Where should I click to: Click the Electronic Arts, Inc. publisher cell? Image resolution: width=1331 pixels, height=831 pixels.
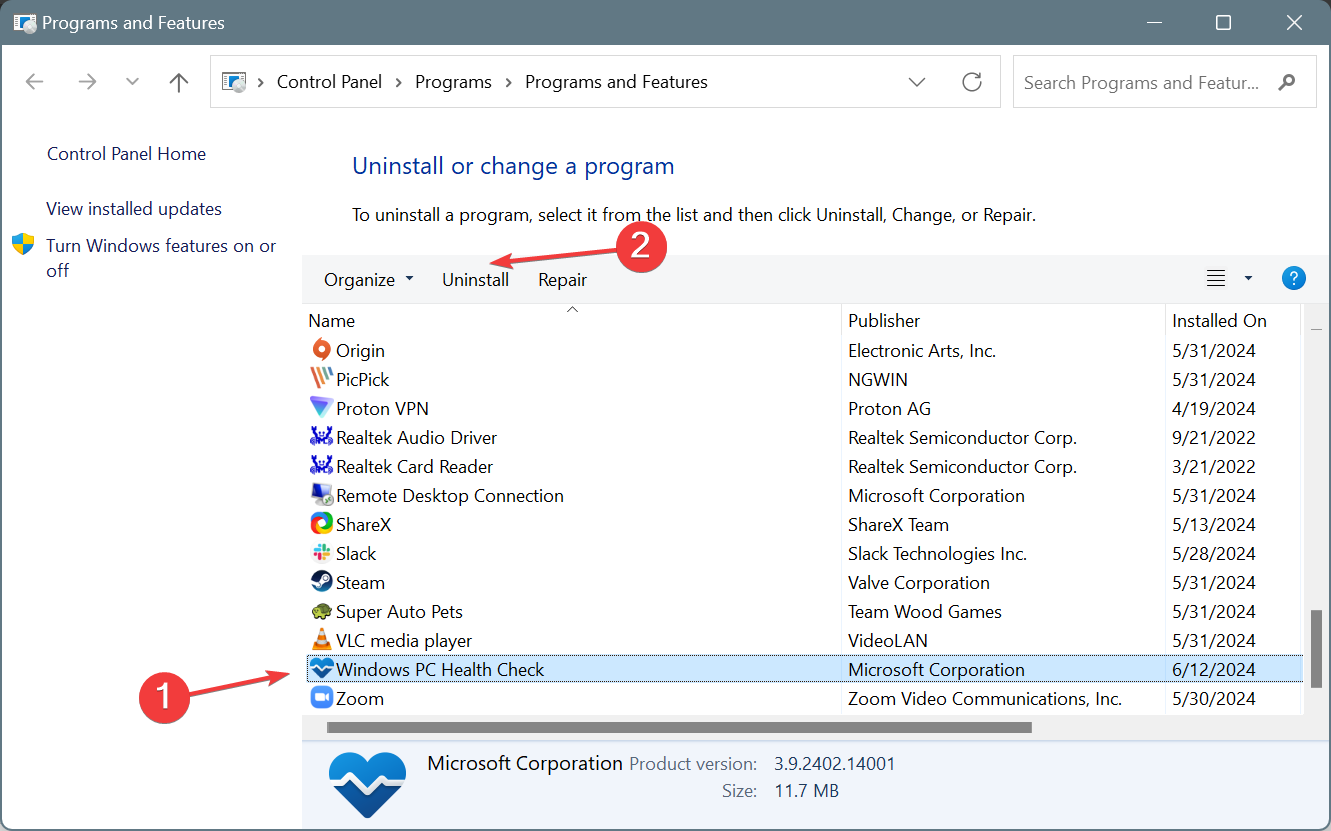point(922,350)
